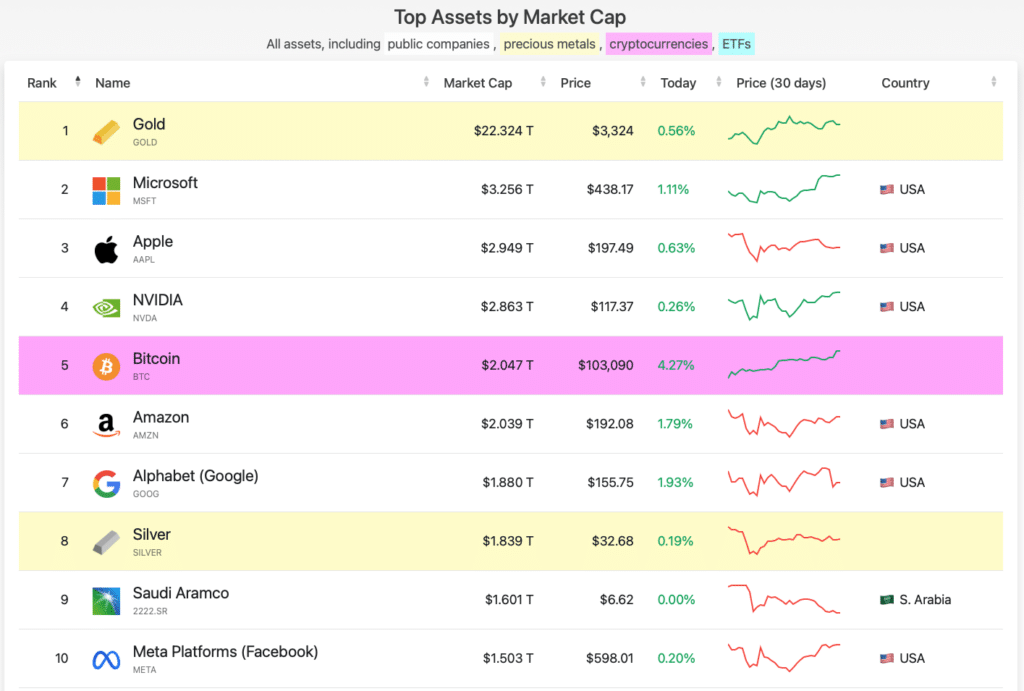
Task: Open the Meta Platforms (Facebook) link
Action: 225,652
